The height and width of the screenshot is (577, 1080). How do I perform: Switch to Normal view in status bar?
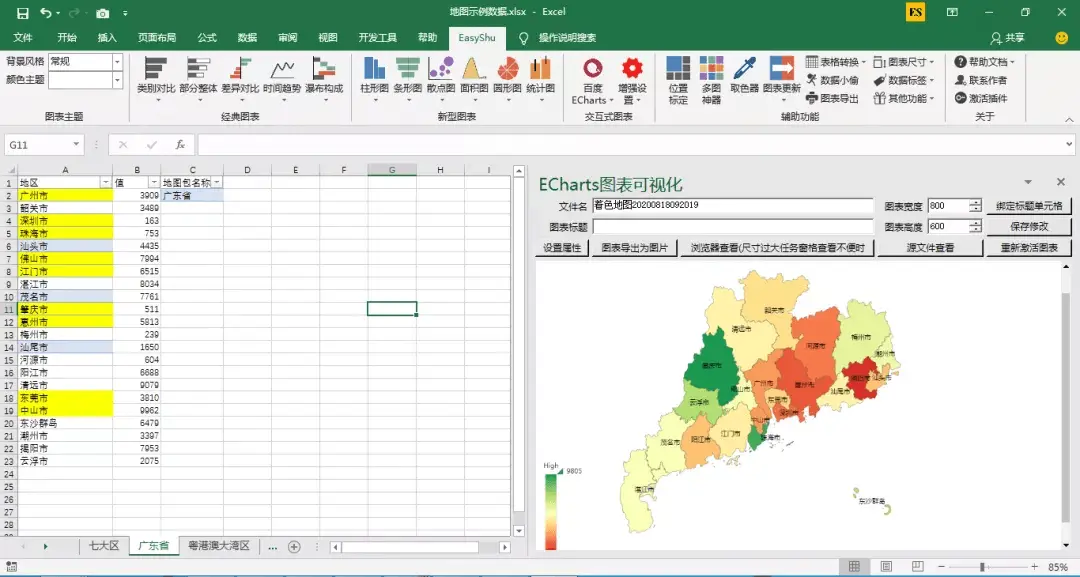(x=854, y=567)
